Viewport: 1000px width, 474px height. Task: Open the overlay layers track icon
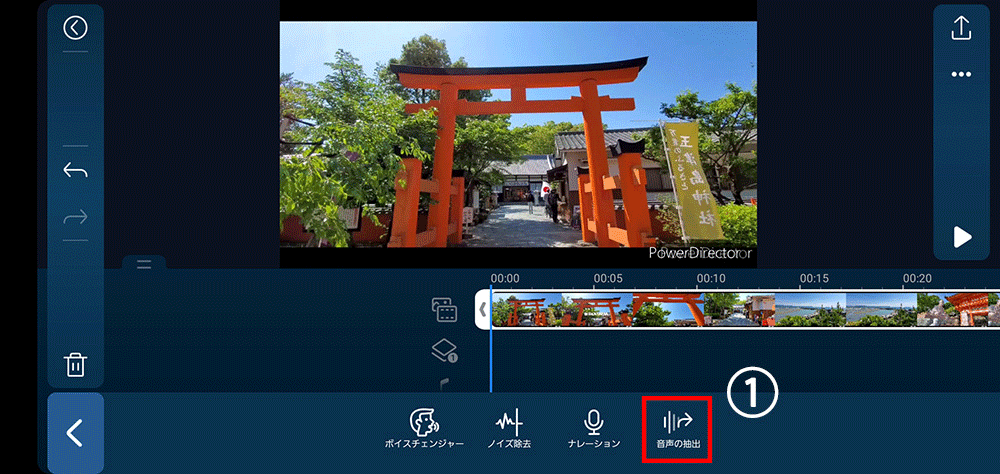click(445, 351)
